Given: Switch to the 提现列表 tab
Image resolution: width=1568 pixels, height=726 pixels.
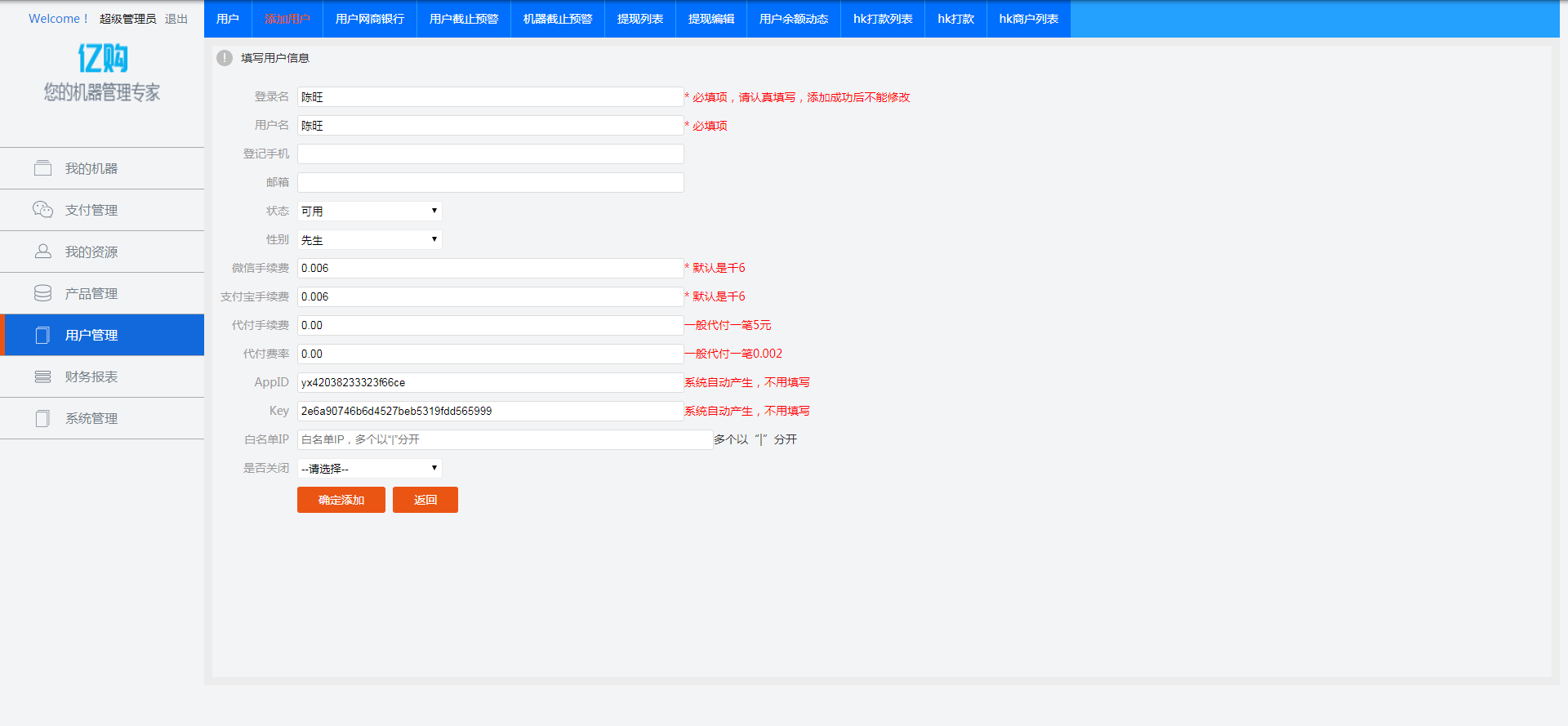Looking at the screenshot, I should coord(639,19).
